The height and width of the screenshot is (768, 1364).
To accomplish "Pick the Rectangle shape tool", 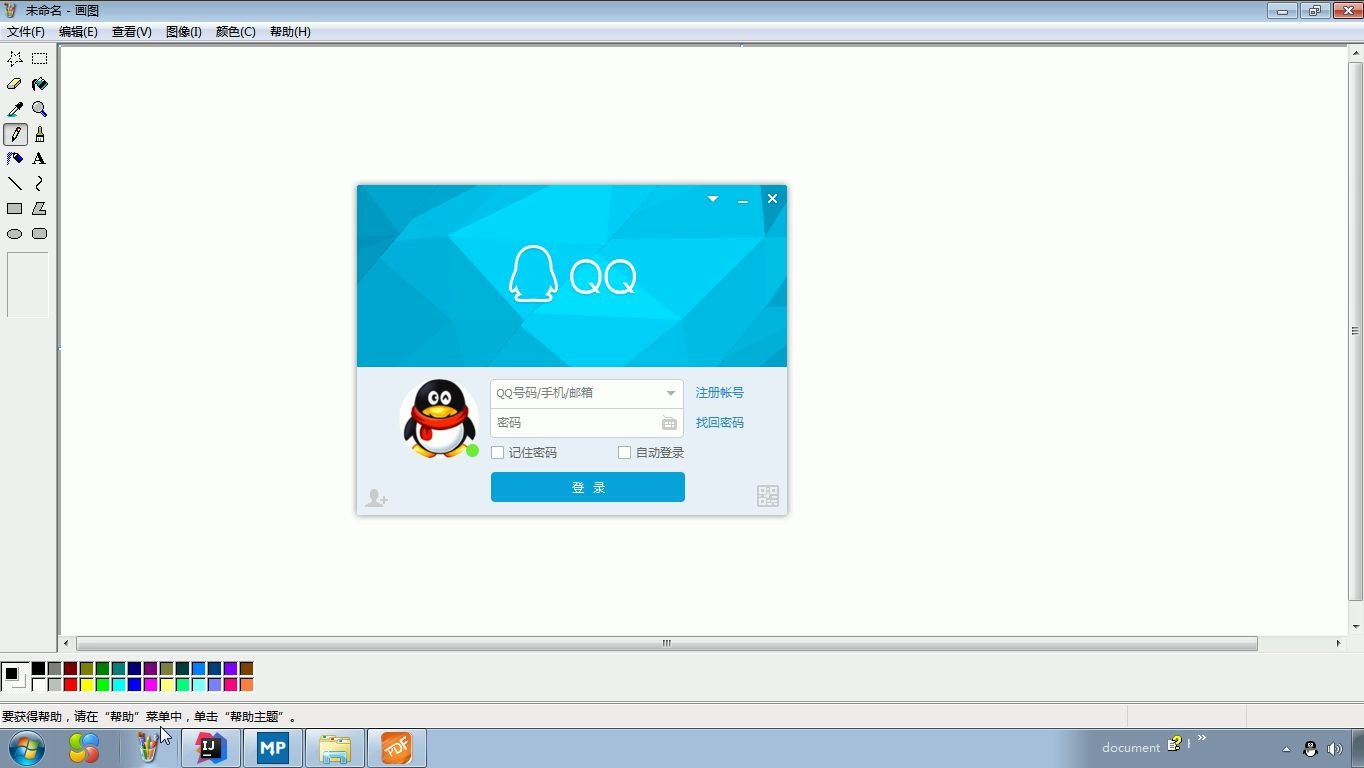I will pos(15,209).
